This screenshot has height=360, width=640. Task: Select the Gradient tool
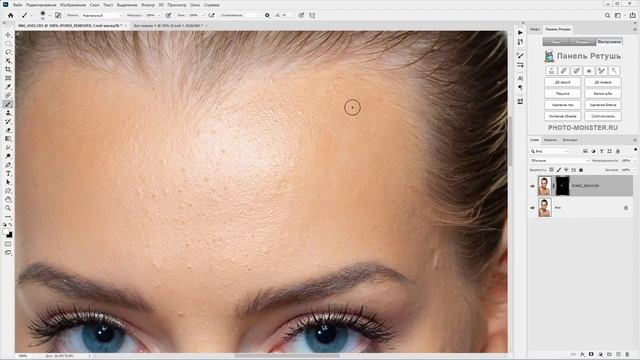8,139
